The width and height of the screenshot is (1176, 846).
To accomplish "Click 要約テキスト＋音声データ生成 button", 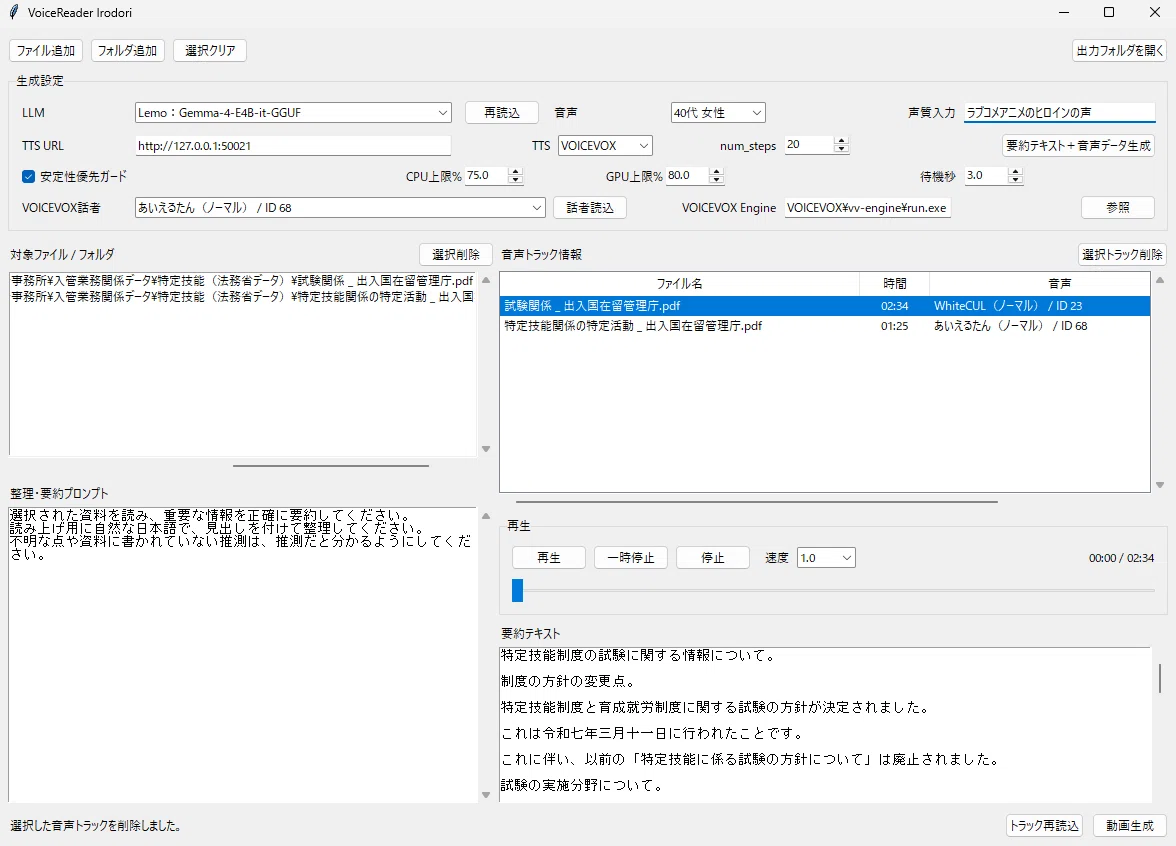I will point(1078,146).
